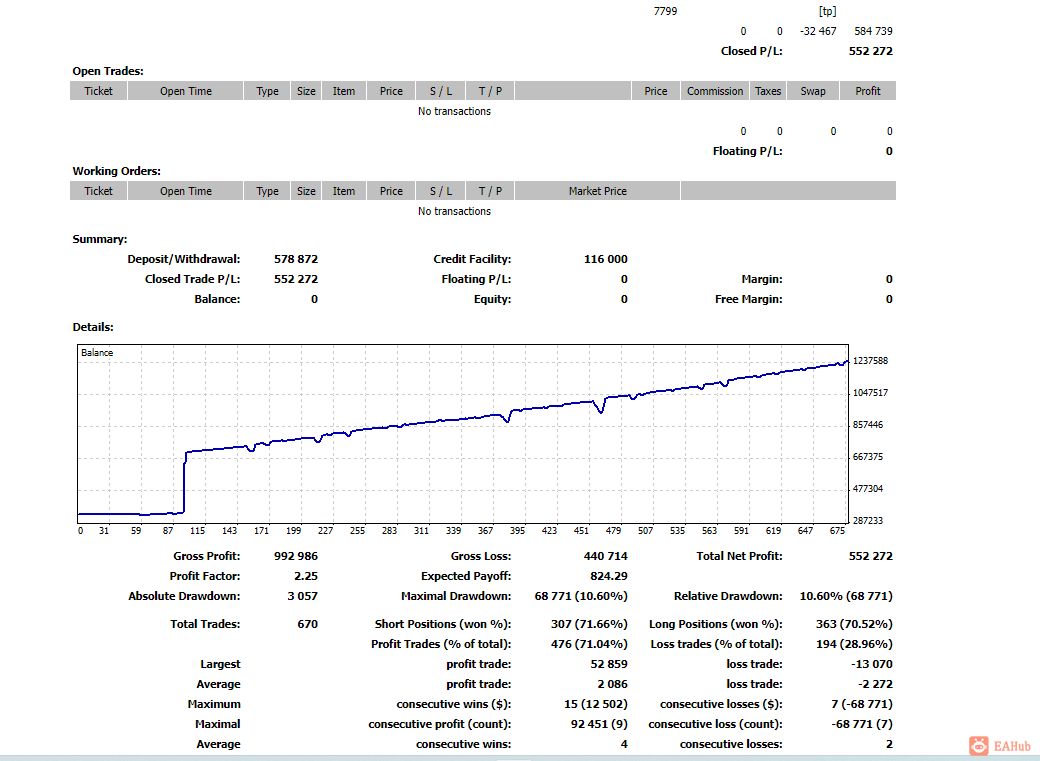The height and width of the screenshot is (761, 1040).
Task: Click the Details: heading
Action: pos(93,327)
